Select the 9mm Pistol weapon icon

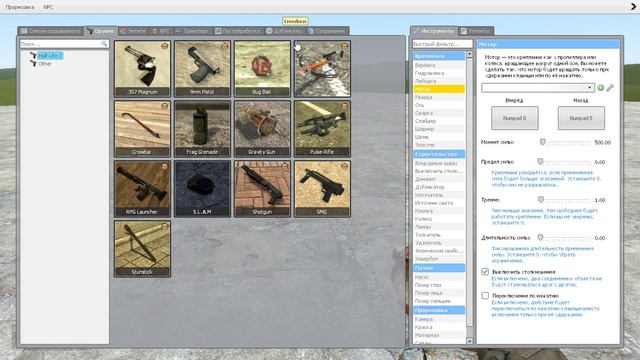202,69
